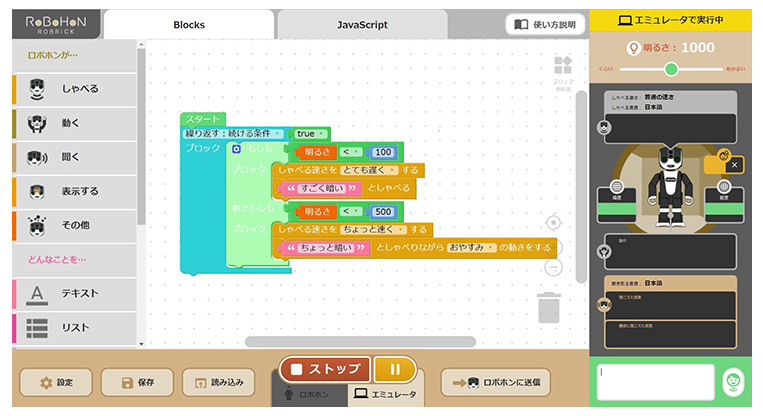This screenshot has width=763, height=416.
Task: Click the 100 number field
Action: click(383, 152)
